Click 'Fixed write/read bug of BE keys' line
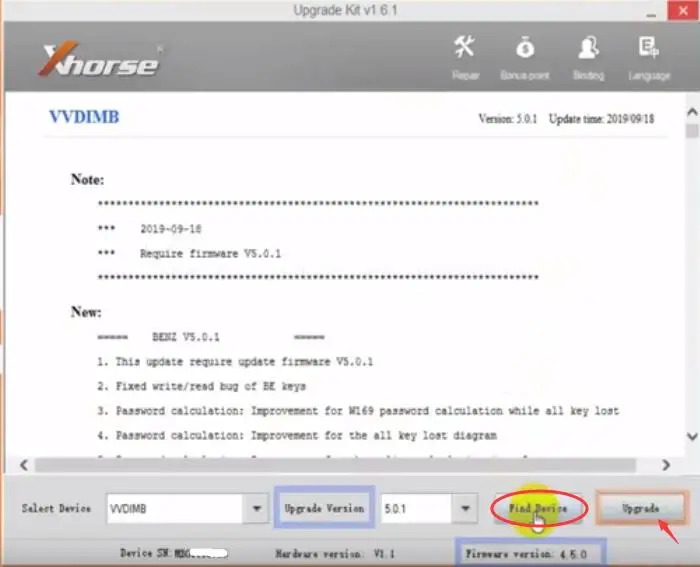 pyautogui.click(x=202, y=386)
